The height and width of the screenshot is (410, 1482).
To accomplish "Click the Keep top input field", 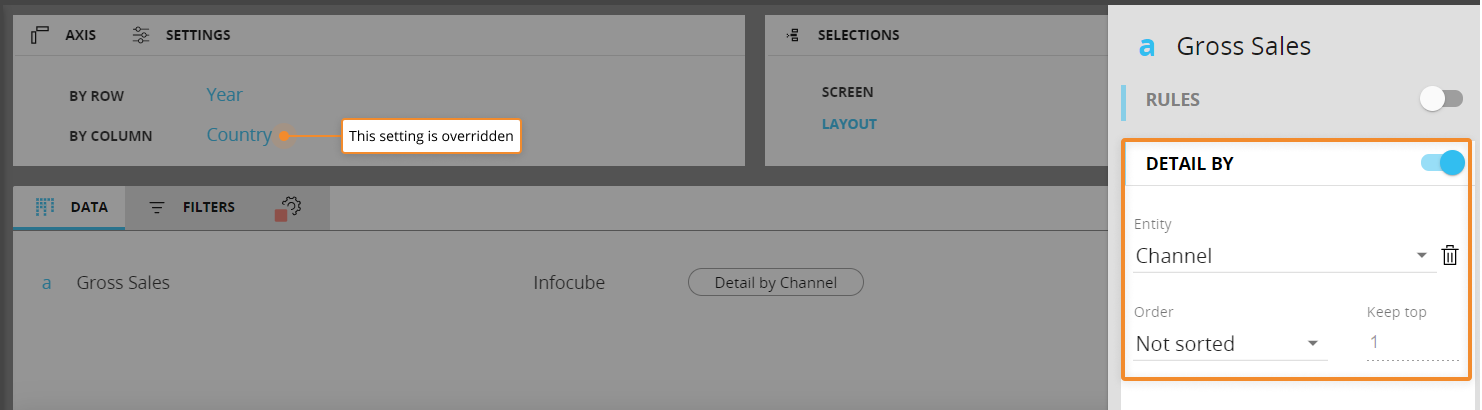I will tap(1412, 343).
